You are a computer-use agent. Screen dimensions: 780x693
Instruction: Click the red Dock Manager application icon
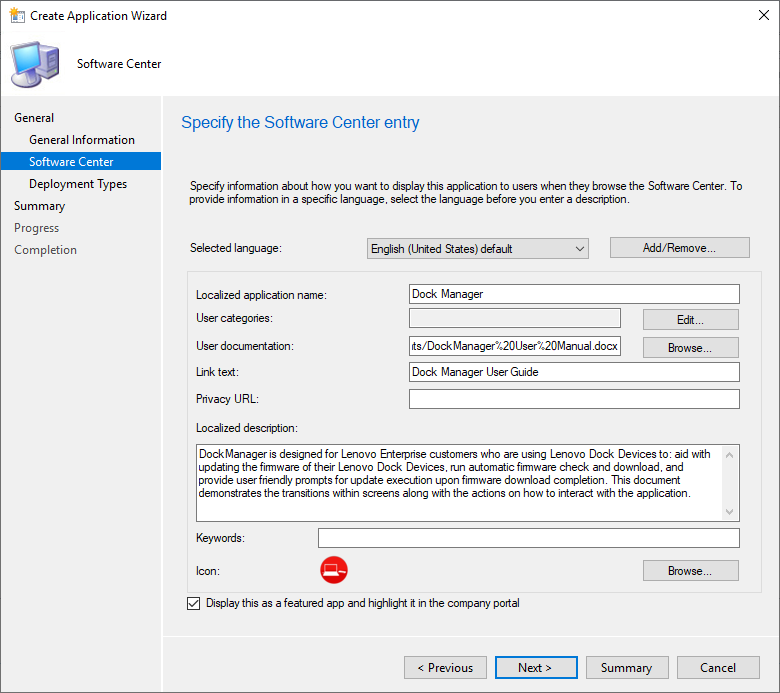[334, 570]
